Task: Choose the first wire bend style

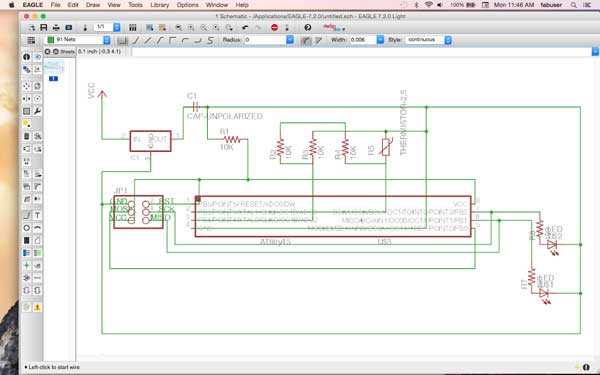Action: (x=122, y=40)
